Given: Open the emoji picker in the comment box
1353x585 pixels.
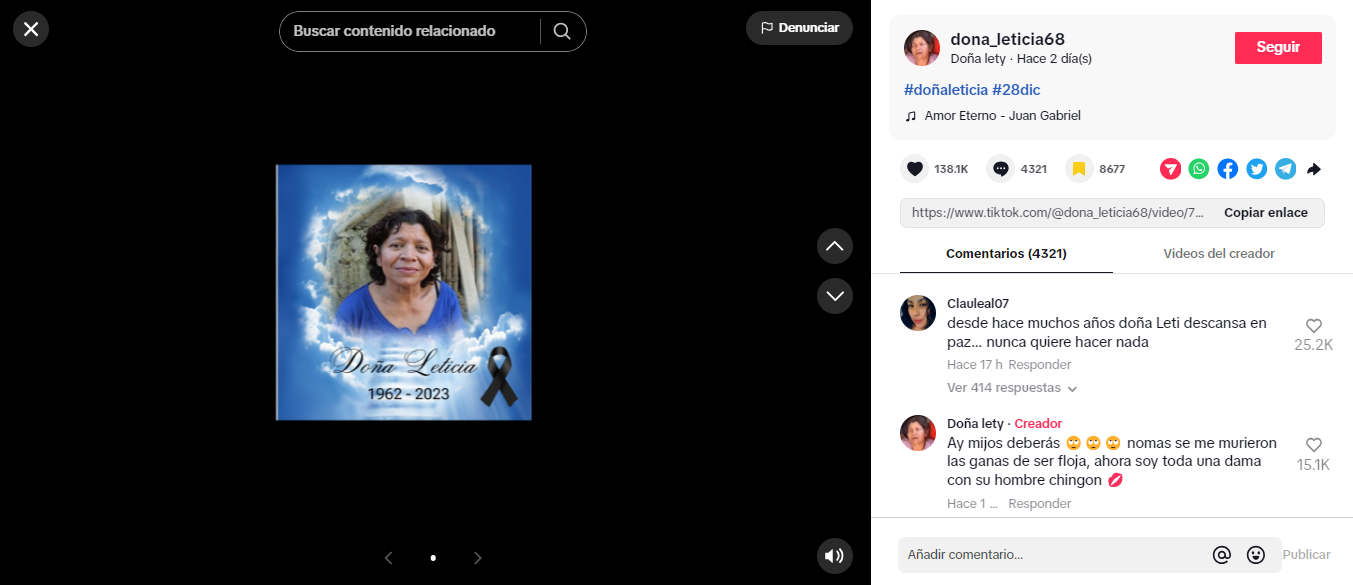Looking at the screenshot, I should coord(1255,554).
